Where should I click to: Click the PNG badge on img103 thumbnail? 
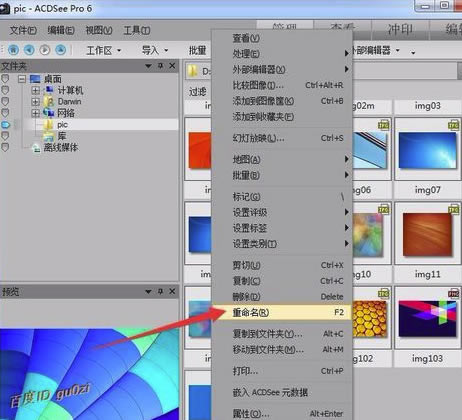point(453,294)
